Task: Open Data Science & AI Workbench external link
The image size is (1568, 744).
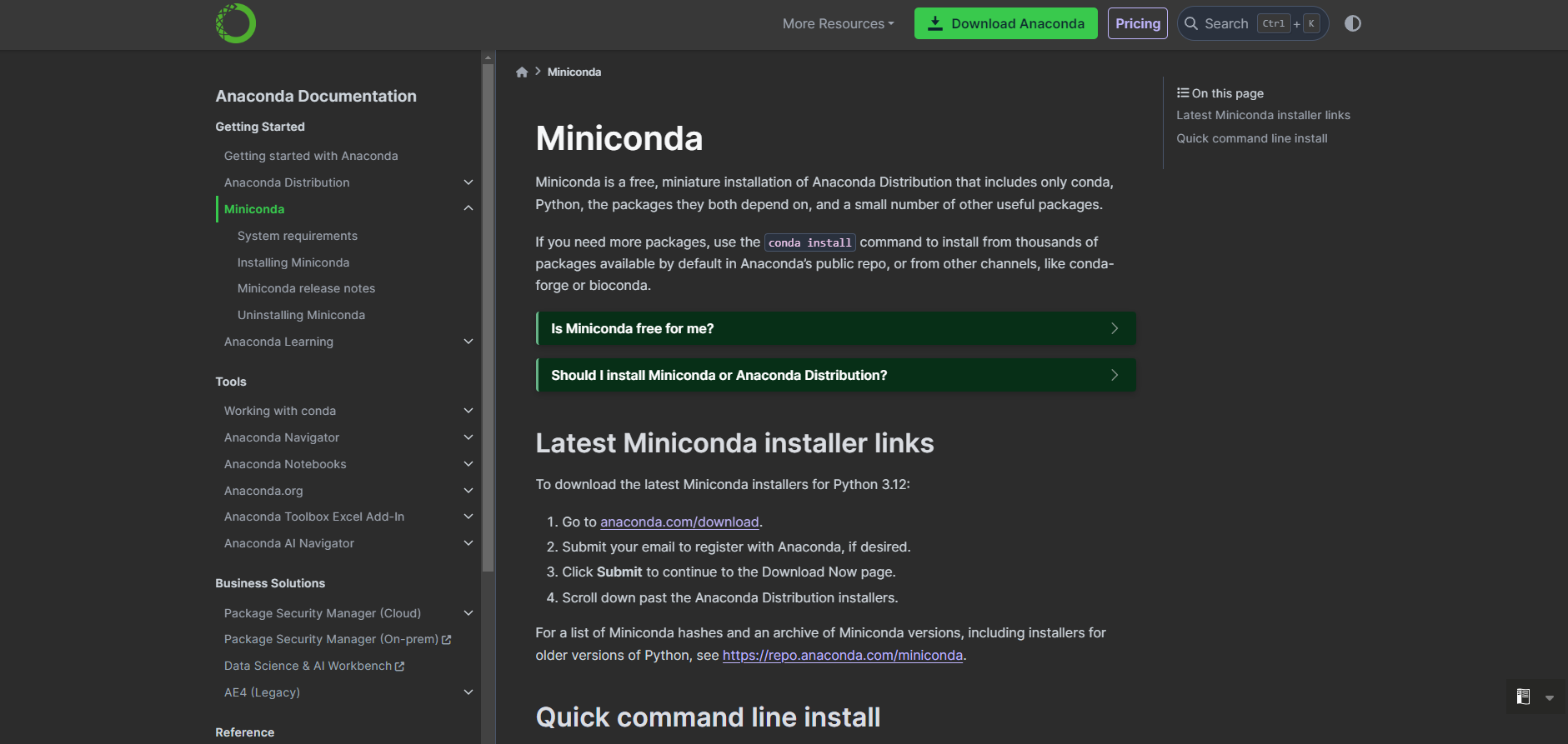Action: (314, 666)
